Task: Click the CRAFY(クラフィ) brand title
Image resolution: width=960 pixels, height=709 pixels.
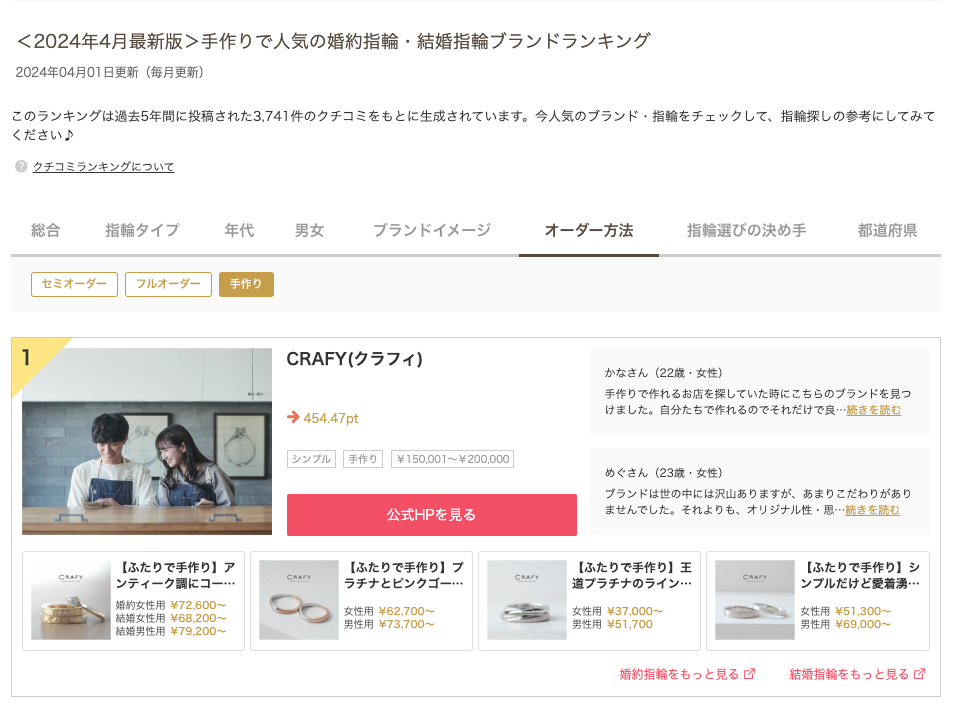Action: 354,359
